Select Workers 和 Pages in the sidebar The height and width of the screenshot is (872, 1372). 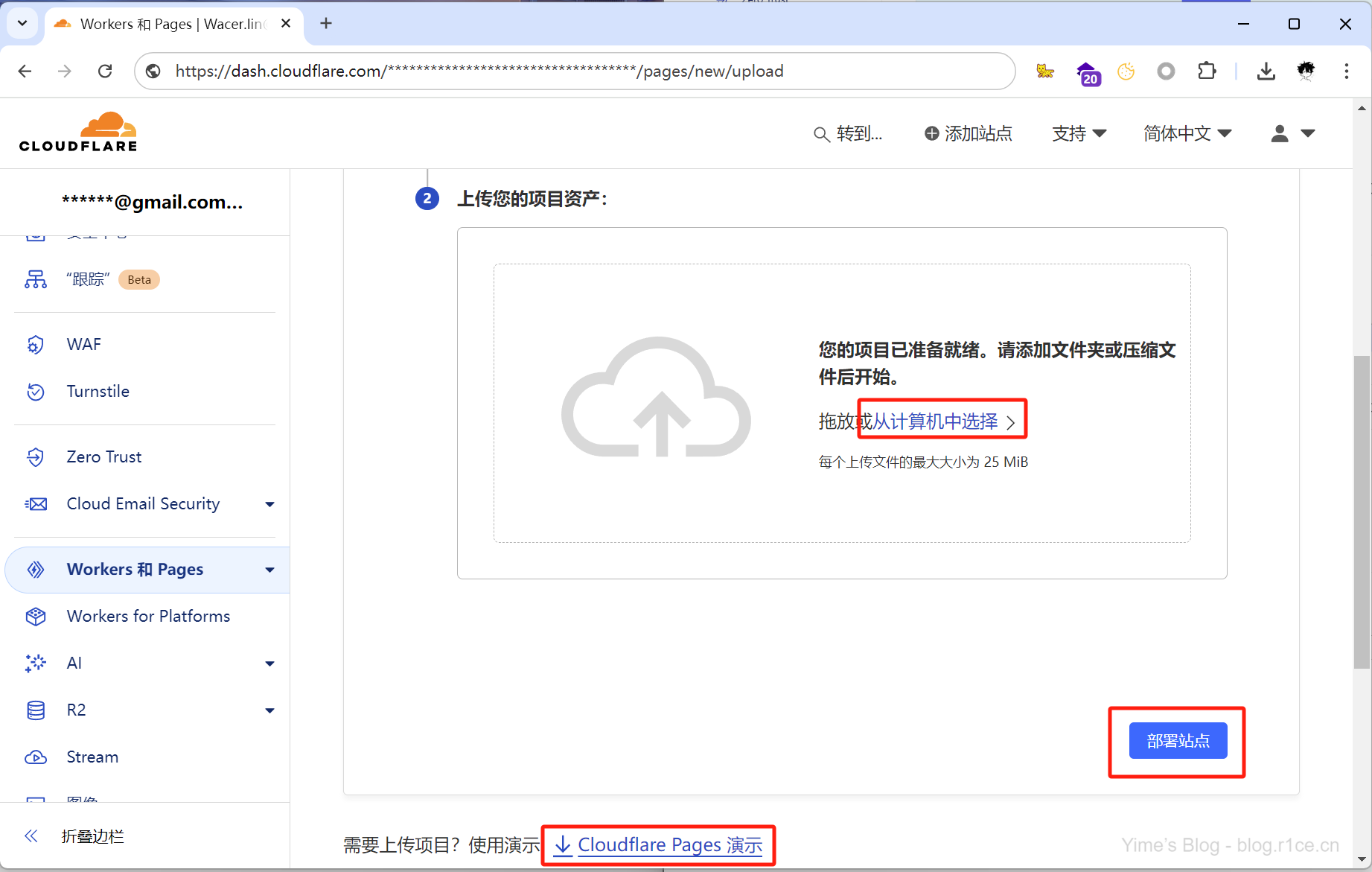pyautogui.click(x=135, y=570)
